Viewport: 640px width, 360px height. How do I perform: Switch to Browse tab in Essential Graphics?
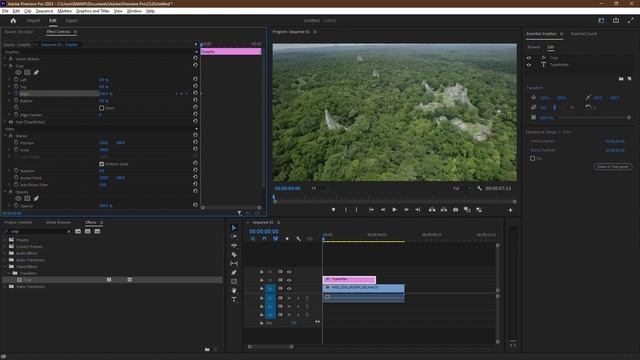(533, 47)
